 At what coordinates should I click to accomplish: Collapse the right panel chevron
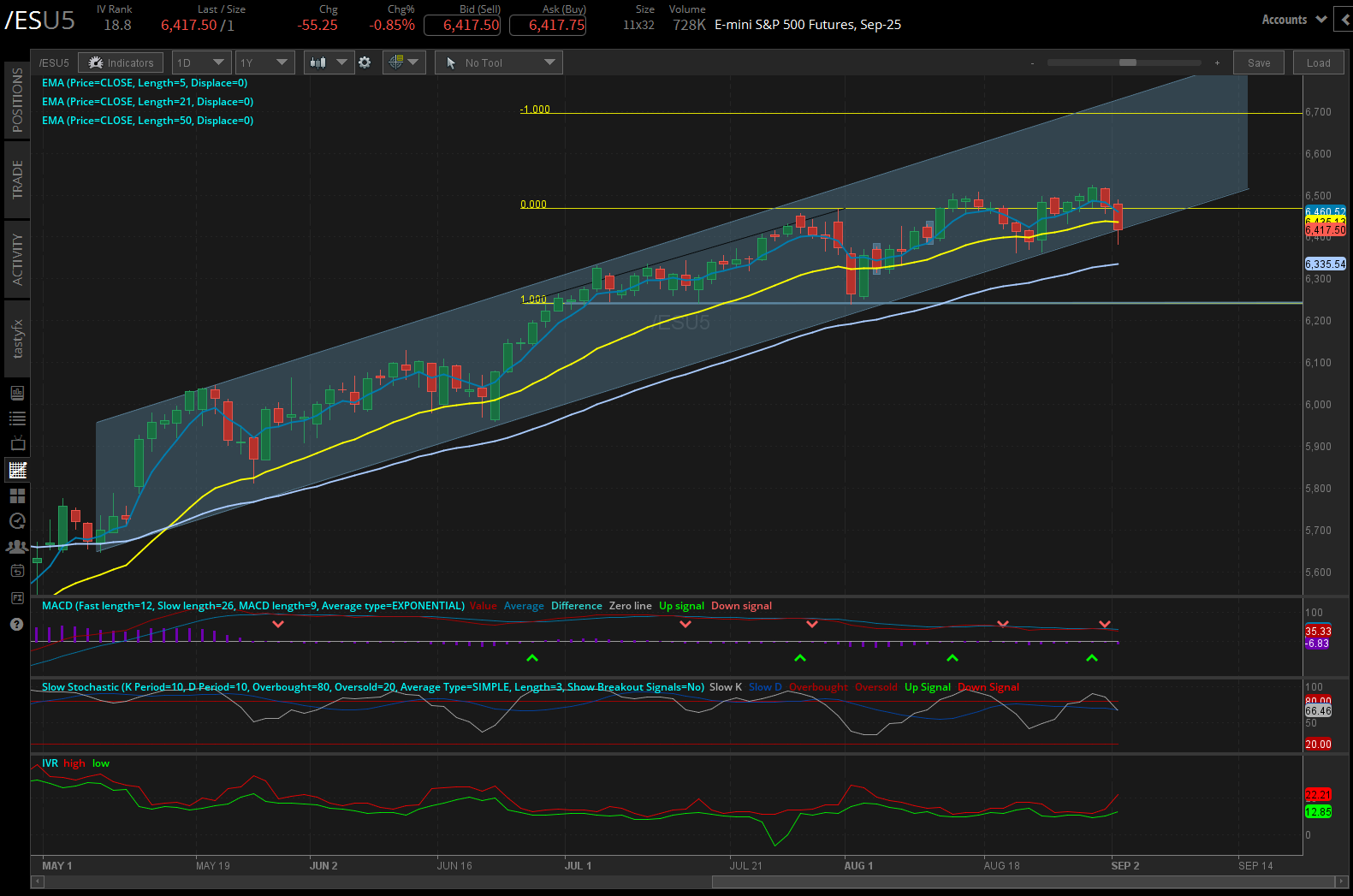click(x=1346, y=20)
